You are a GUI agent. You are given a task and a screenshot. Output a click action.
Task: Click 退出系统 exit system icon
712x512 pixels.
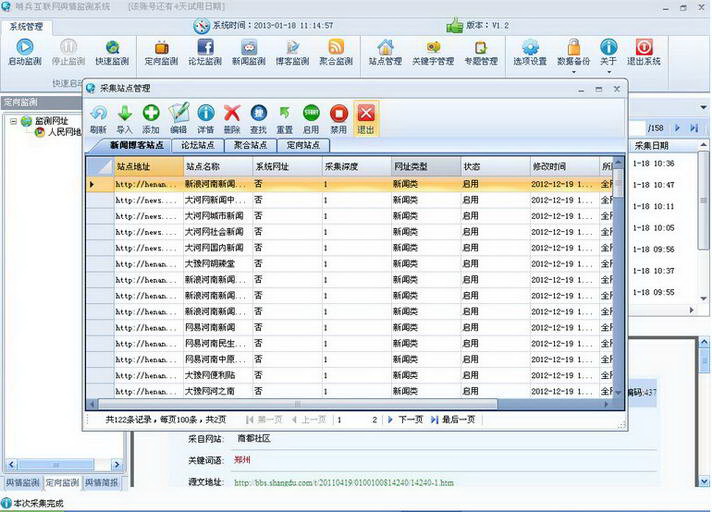pyautogui.click(x=643, y=52)
